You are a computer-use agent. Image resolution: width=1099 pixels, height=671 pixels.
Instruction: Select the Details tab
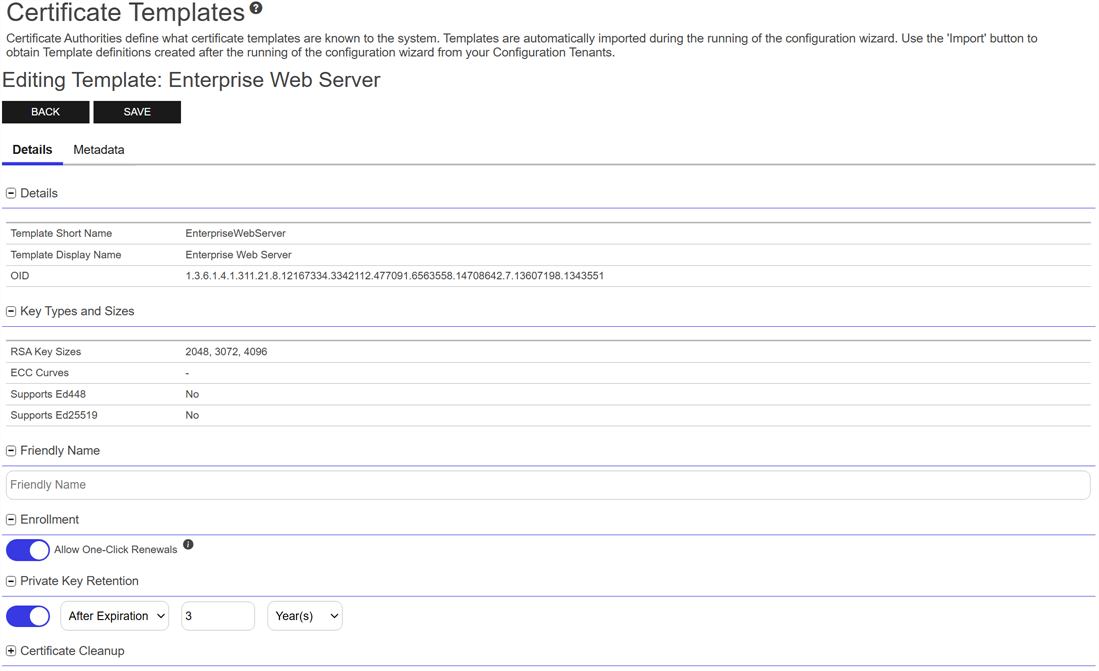click(32, 150)
